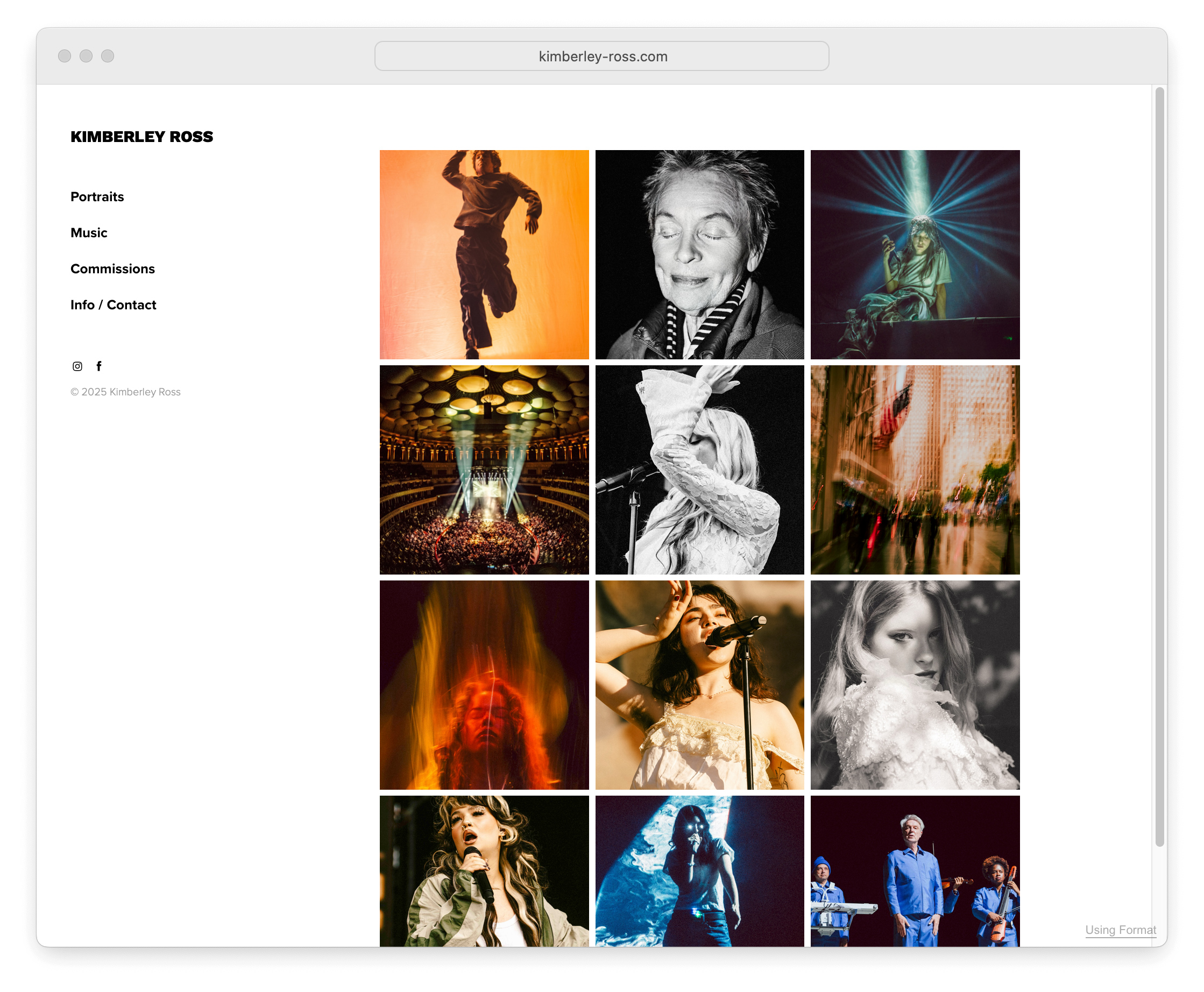This screenshot has height=992, width=1204.
Task: Go to the Portraits page
Action: 97,196
